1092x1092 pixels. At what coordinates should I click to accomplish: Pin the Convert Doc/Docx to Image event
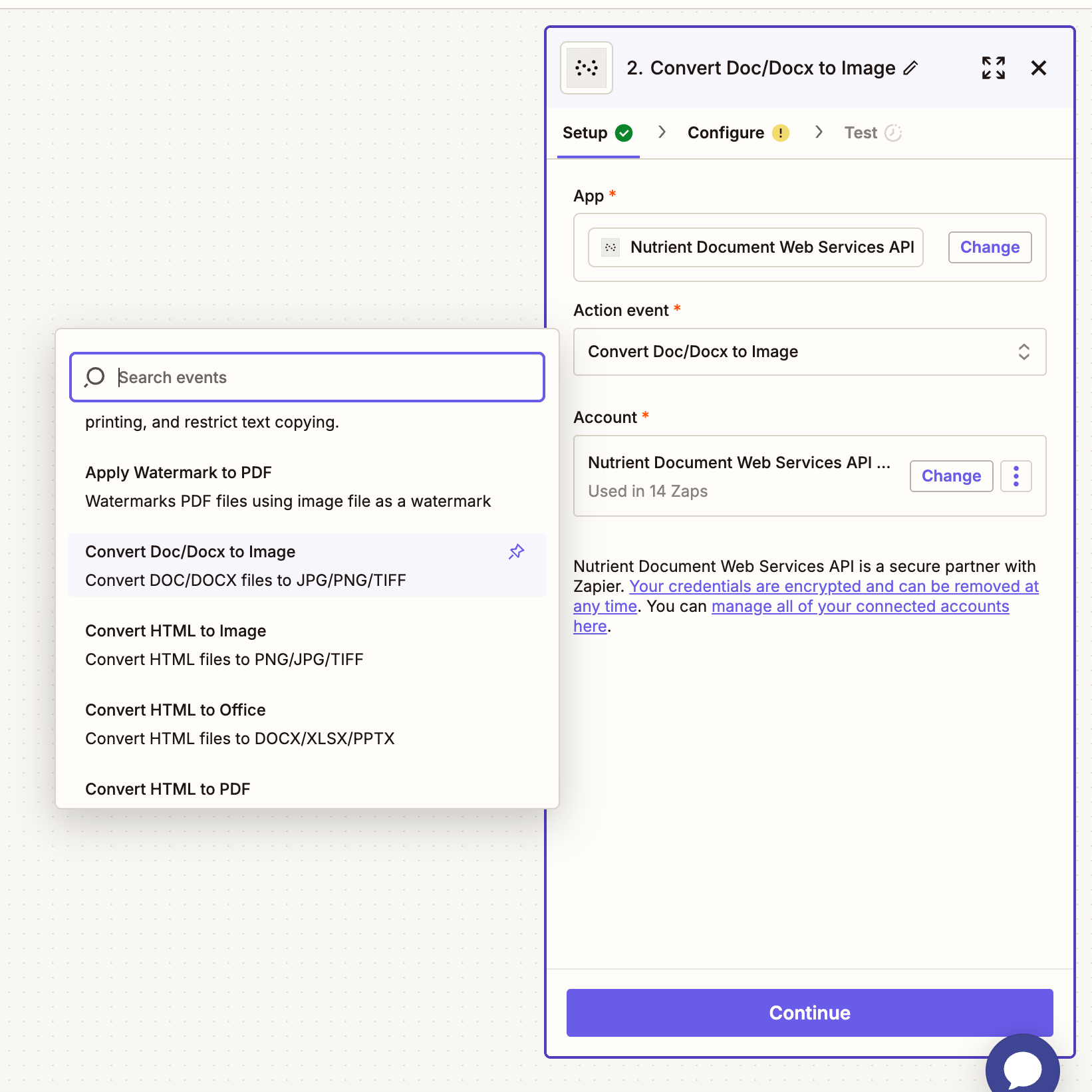pyautogui.click(x=517, y=552)
